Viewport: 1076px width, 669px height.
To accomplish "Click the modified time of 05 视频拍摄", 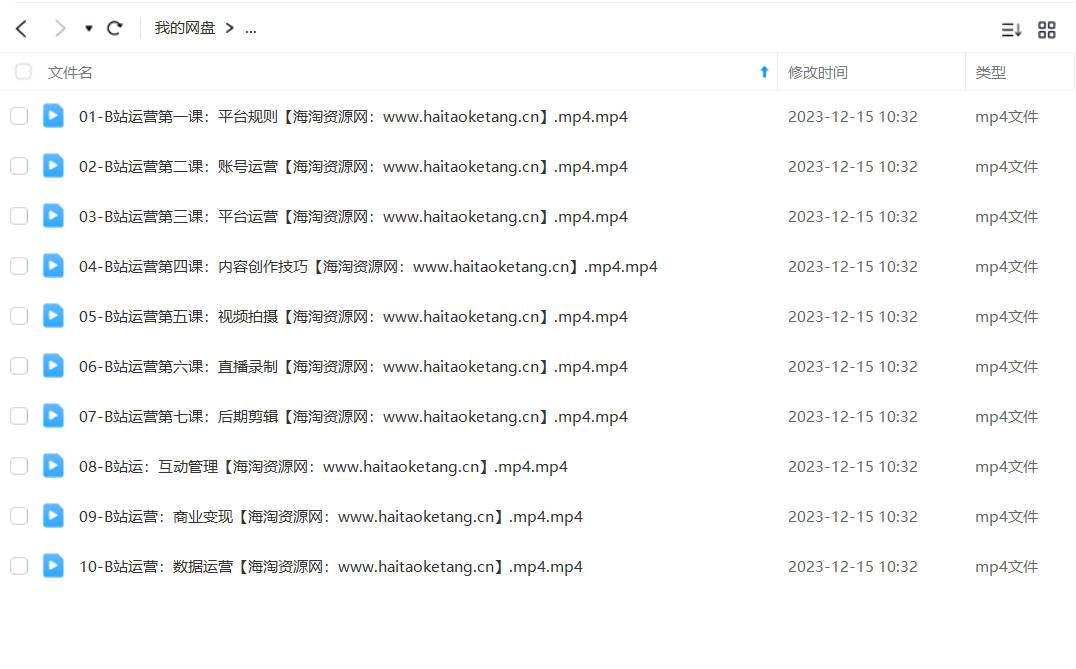I will [852, 317].
